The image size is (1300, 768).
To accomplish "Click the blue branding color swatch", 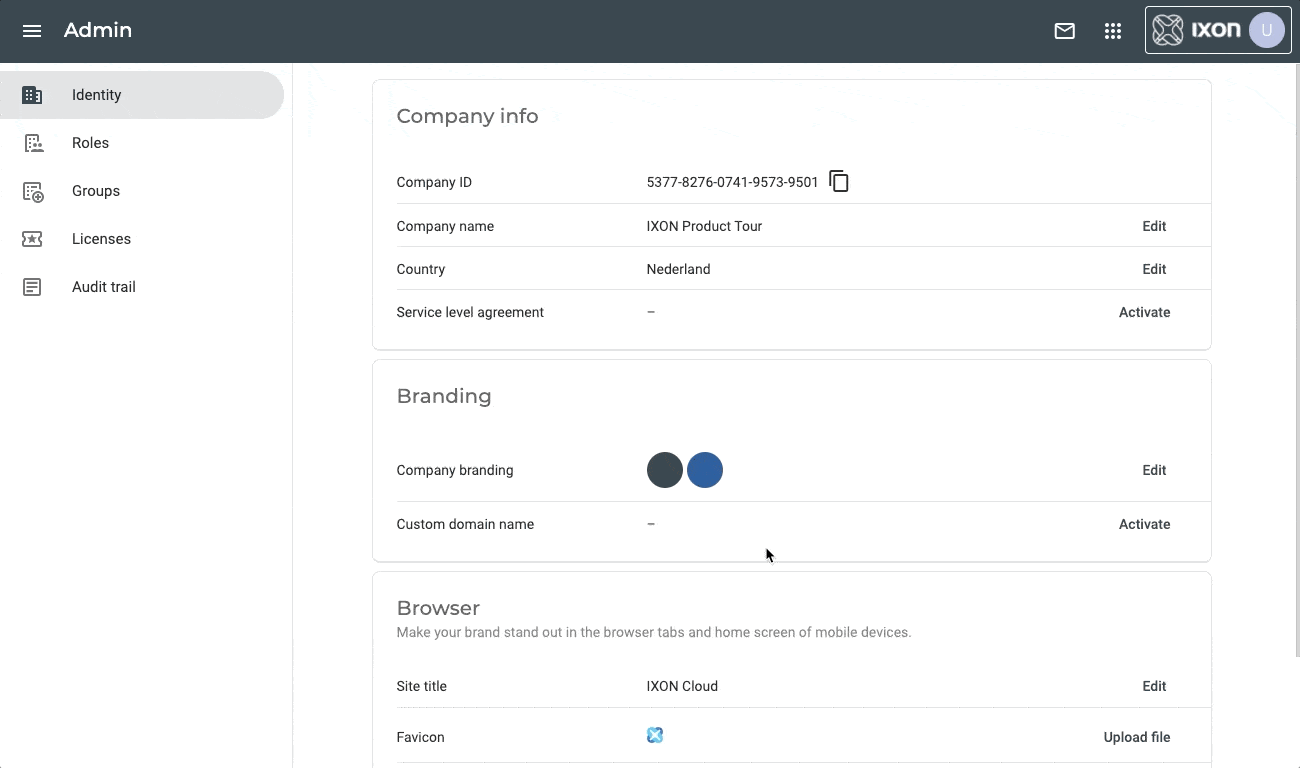I will pyautogui.click(x=705, y=470).
